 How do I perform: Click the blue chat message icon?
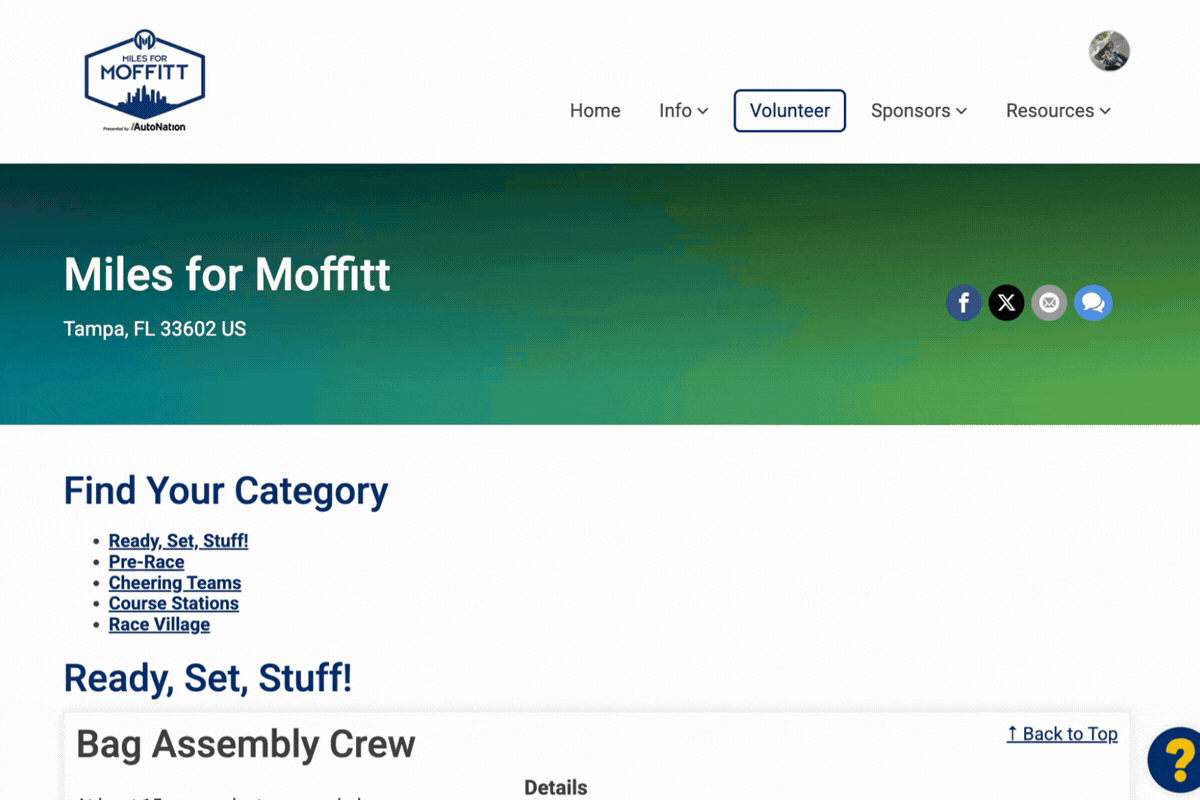1093,302
